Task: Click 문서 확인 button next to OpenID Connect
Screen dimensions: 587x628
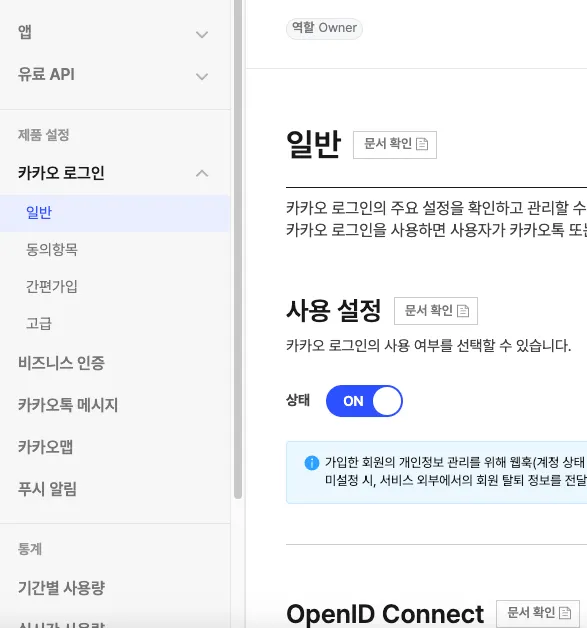Action: (538, 613)
